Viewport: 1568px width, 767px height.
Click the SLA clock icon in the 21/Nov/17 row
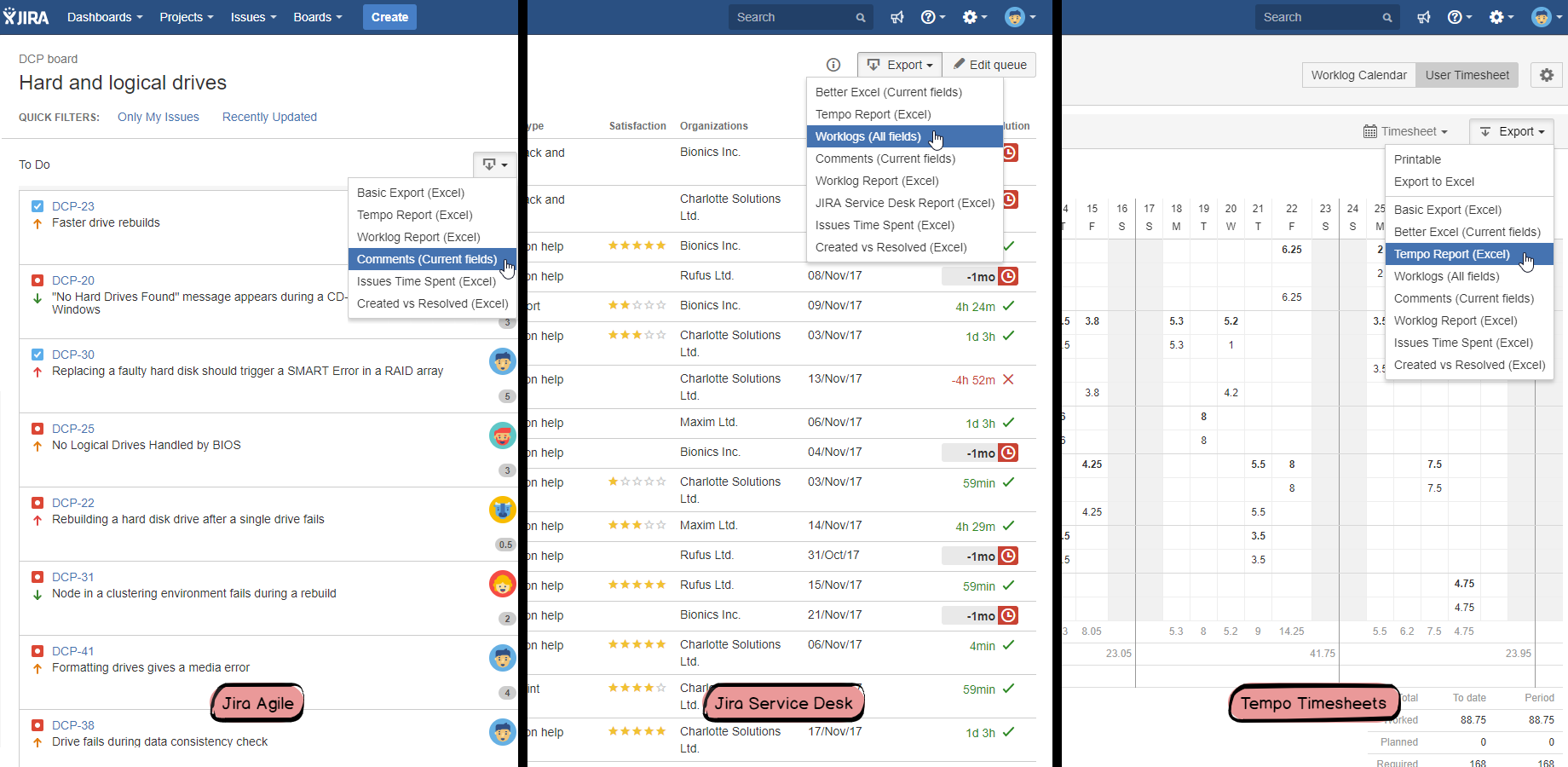(1008, 615)
